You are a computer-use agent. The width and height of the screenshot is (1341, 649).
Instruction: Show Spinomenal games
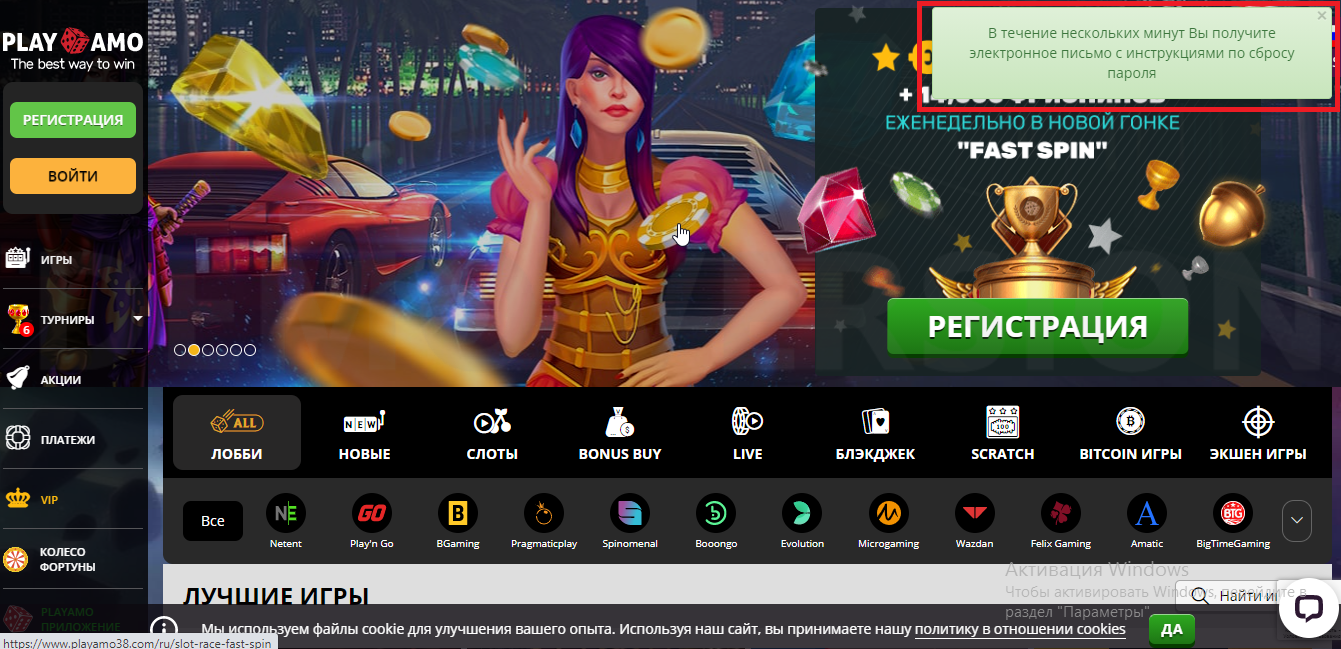630,522
